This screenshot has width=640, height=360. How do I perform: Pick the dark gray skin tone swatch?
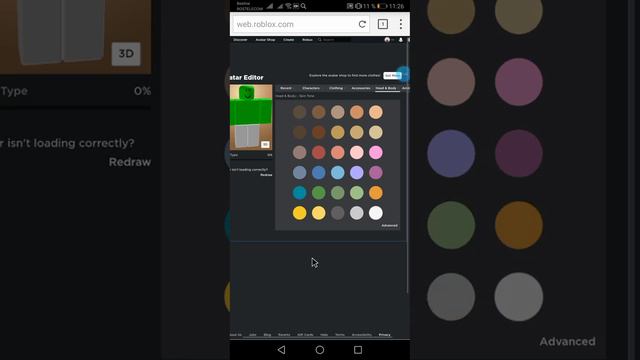[338, 213]
